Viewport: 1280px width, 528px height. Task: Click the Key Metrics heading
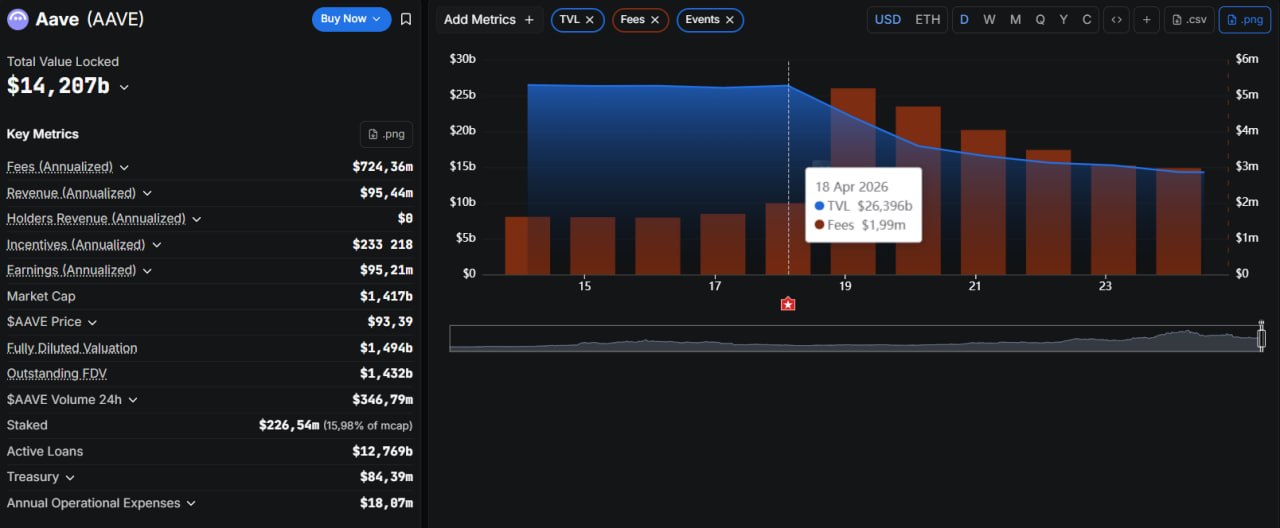43,134
